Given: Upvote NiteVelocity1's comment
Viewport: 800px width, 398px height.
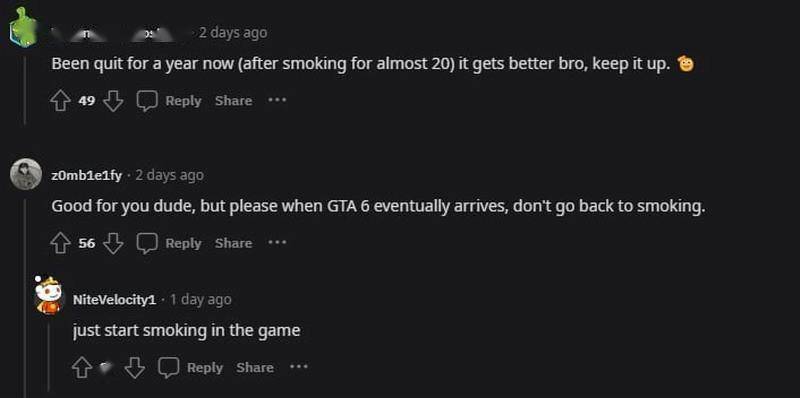Looking at the screenshot, I should (x=82, y=367).
